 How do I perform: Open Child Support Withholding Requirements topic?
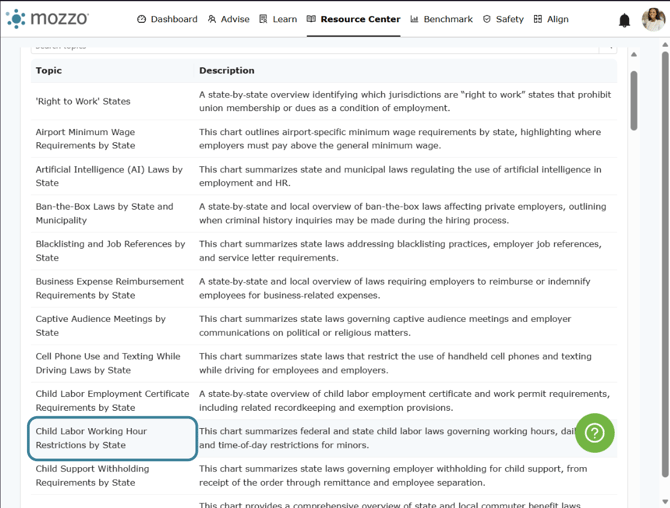(92, 476)
